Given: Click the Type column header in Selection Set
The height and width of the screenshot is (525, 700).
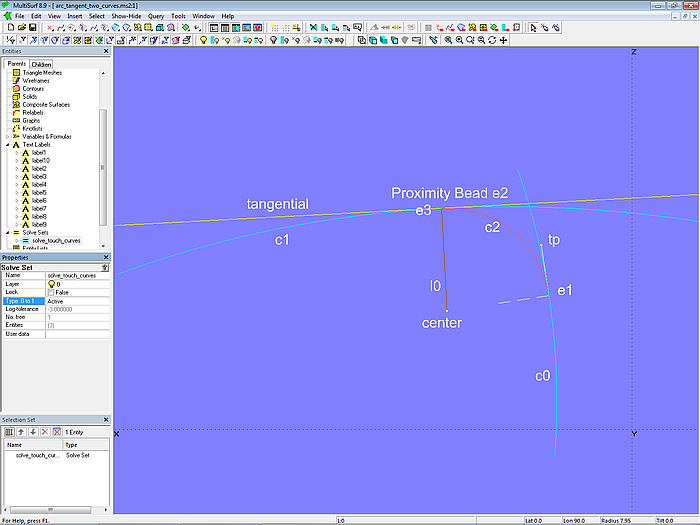Looking at the screenshot, I should pos(72,444).
